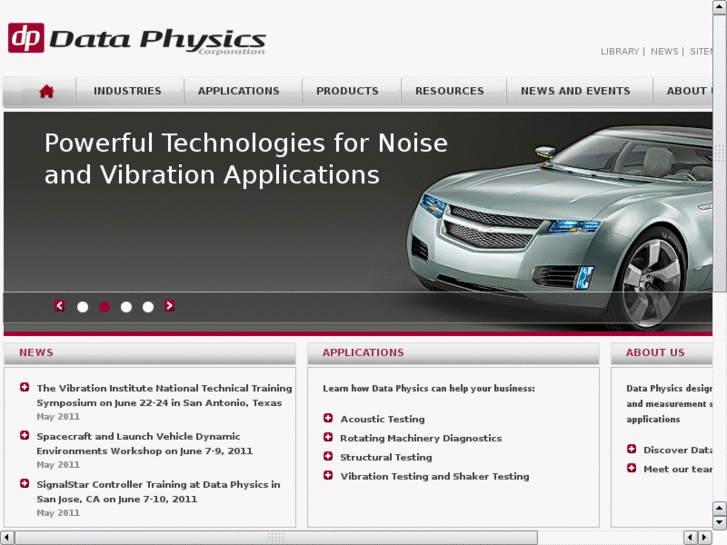Show previous slide with left arrow
727x545 pixels.
[59, 306]
